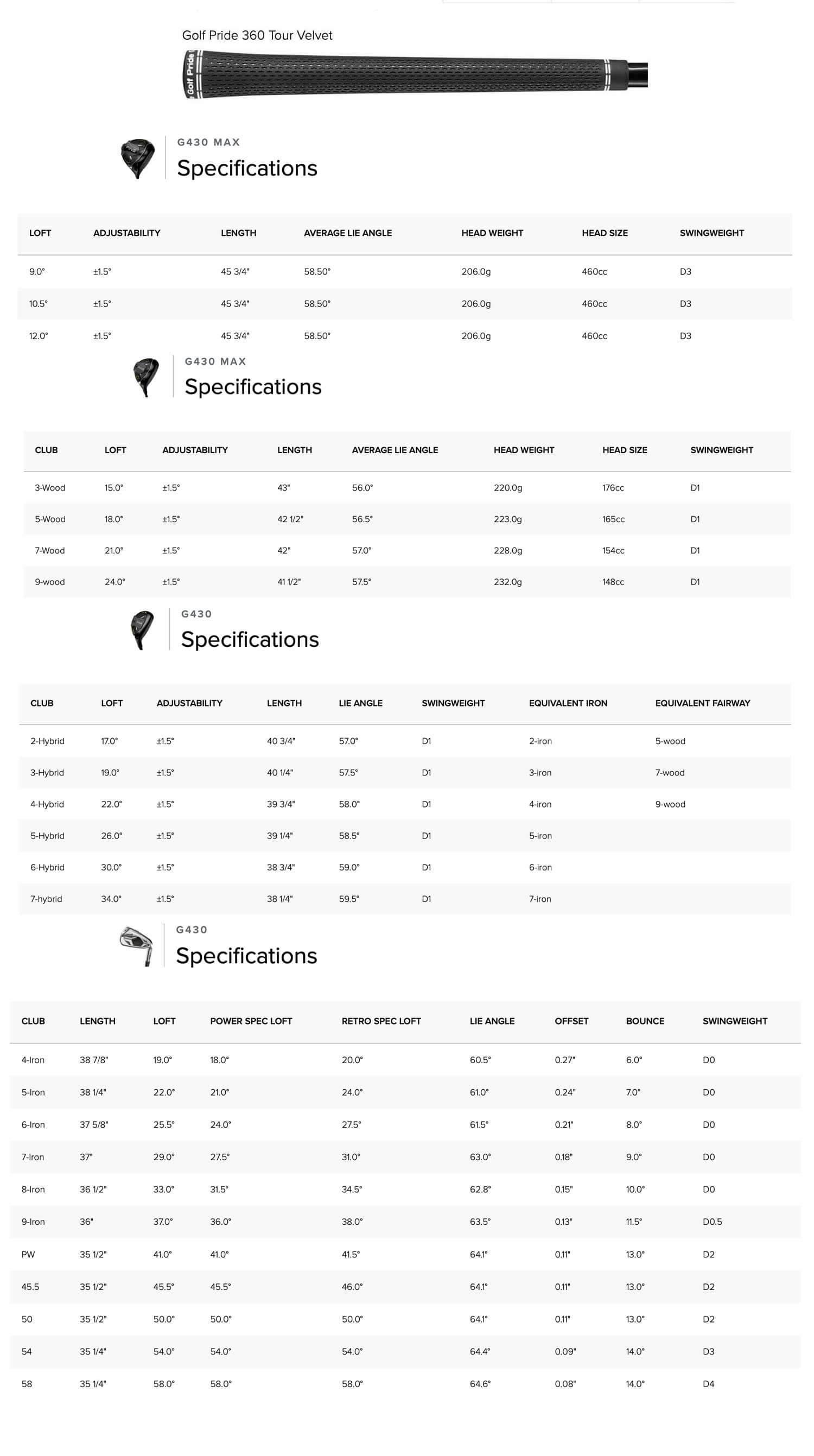The height and width of the screenshot is (1456, 814).
Task: Click the G430 Max fairway wood icon
Action: pos(146,377)
